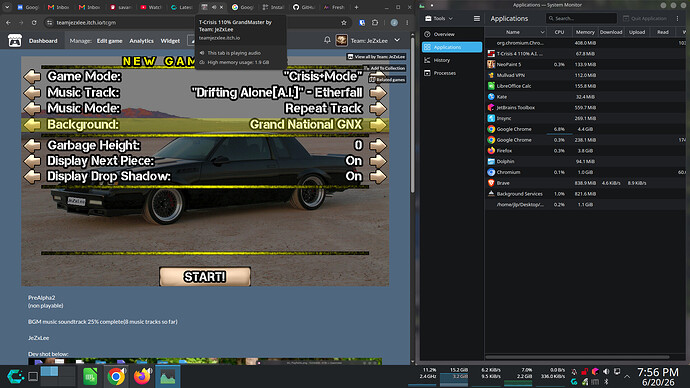This screenshot has width=690, height=388.
Task: Click the Bitwarden shield extension icon
Action: click(362, 22)
